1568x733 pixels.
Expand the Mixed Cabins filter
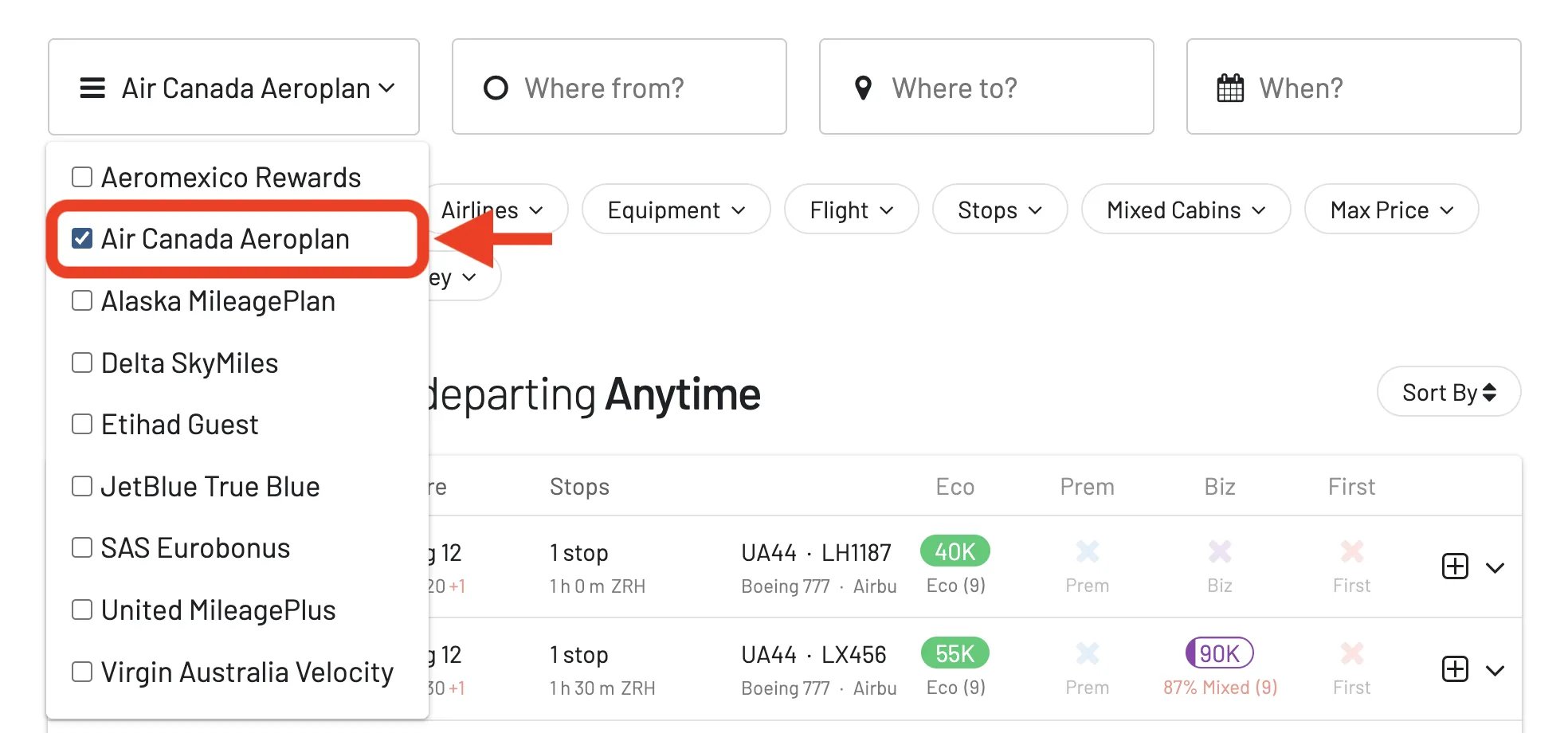coord(1186,210)
